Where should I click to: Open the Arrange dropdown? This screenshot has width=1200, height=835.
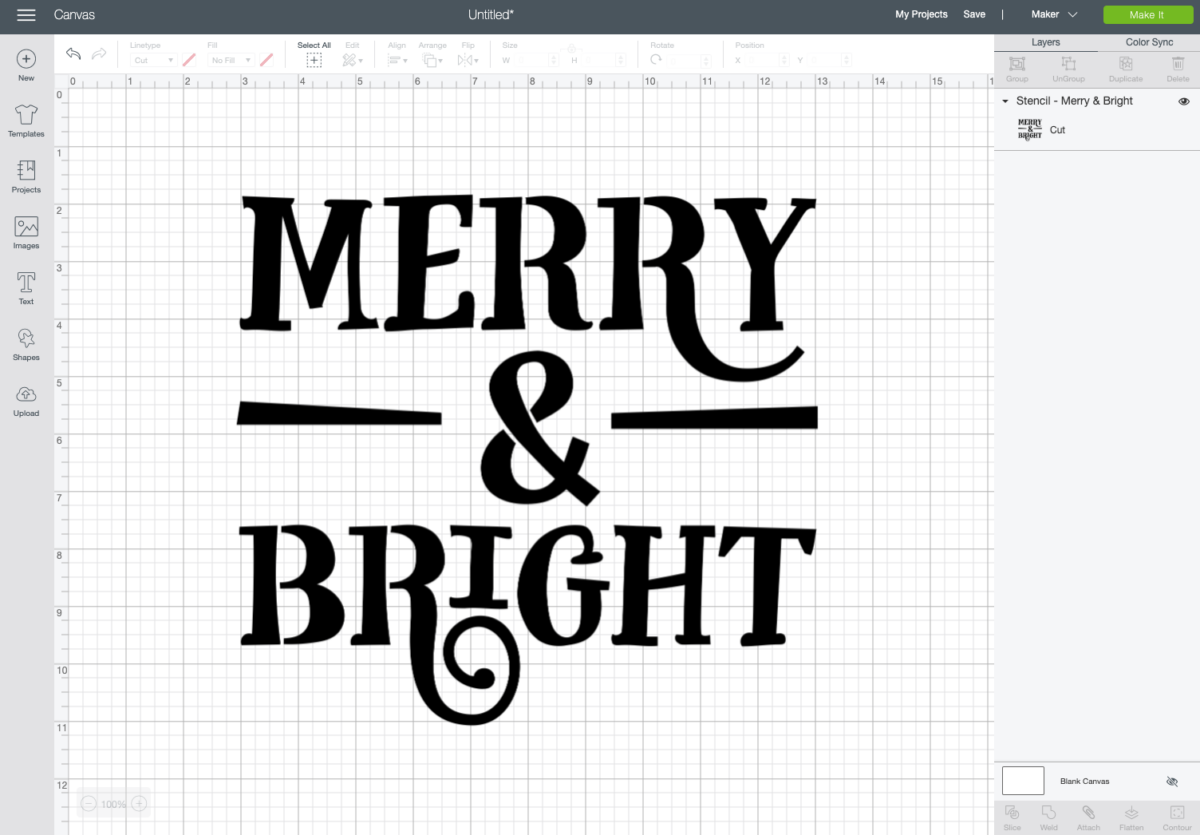click(433, 60)
